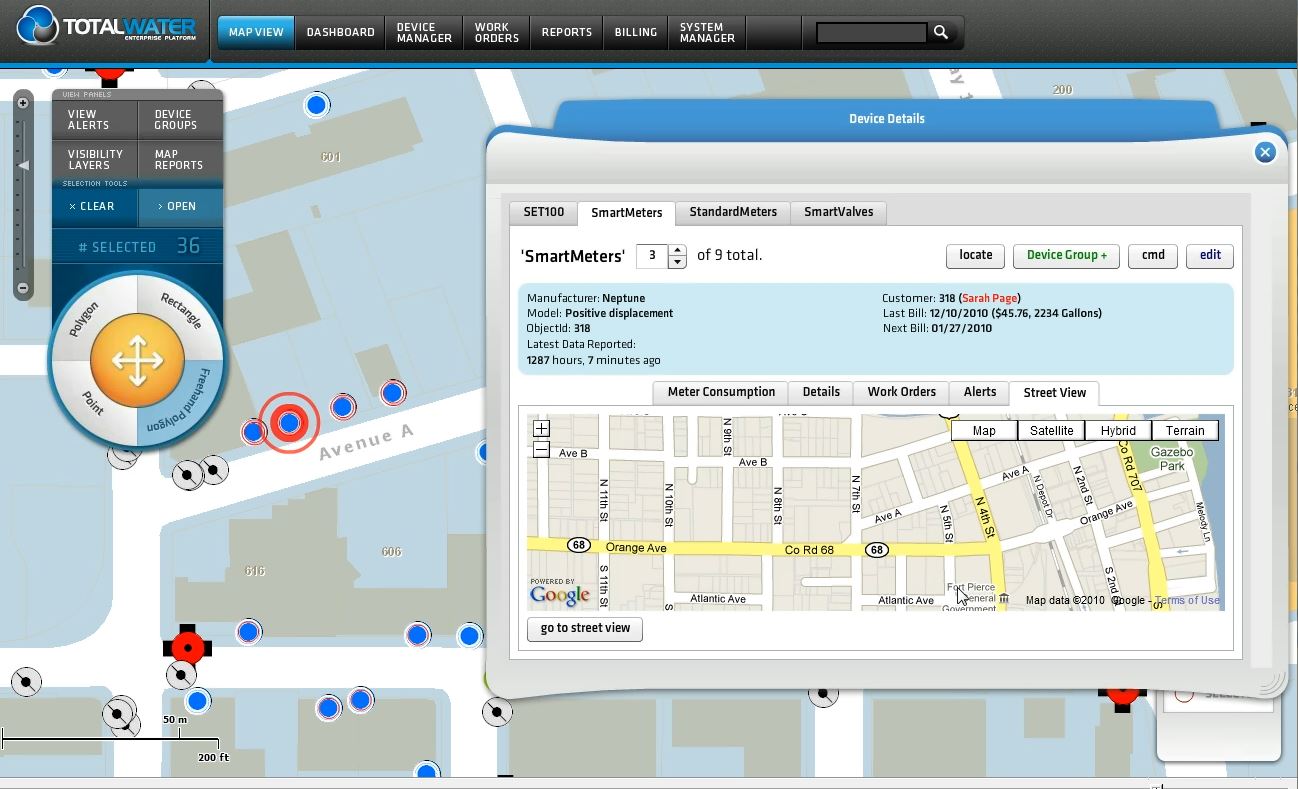The height and width of the screenshot is (789, 1298).
Task: Click the record number input field
Action: pos(652,256)
